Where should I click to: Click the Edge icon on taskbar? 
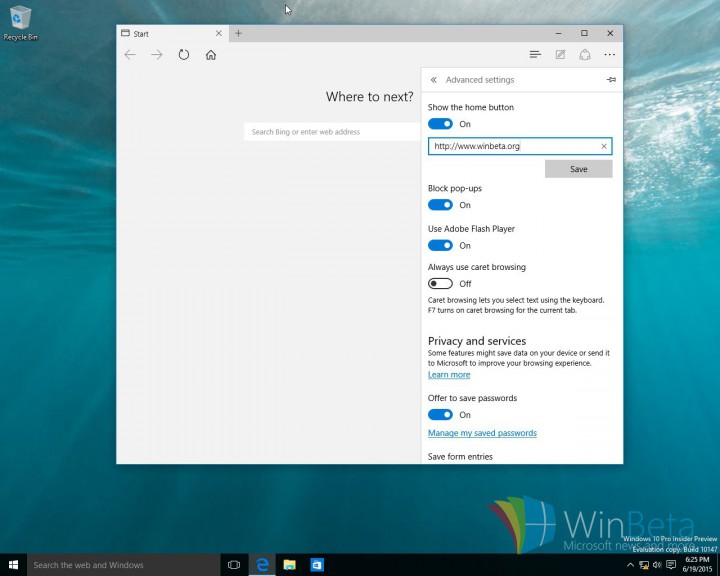click(x=262, y=565)
